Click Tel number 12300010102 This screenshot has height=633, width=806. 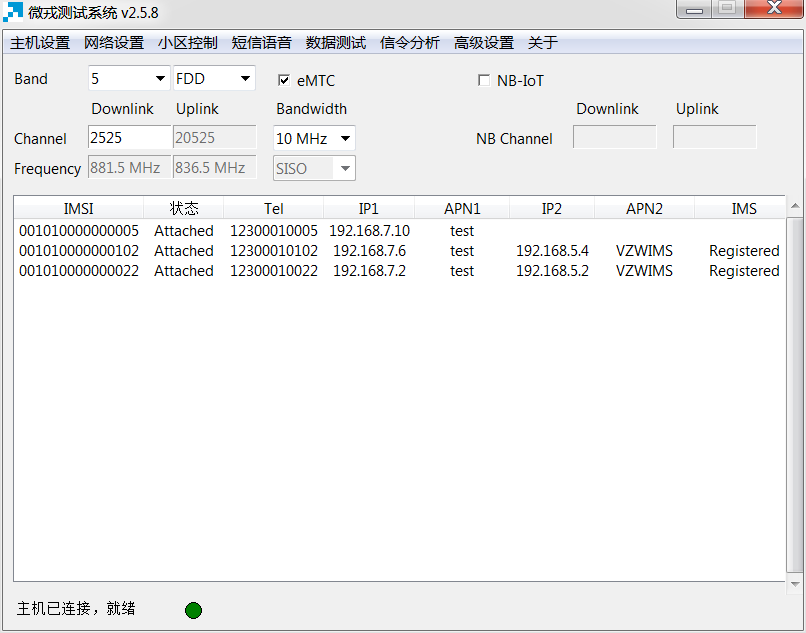tap(273, 251)
